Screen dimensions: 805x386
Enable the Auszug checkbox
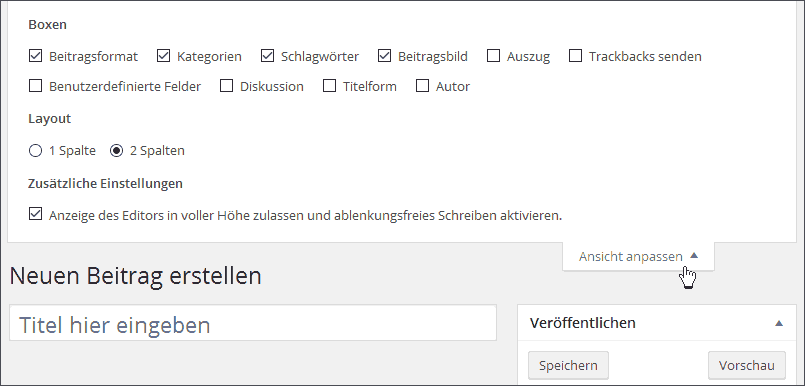point(493,56)
